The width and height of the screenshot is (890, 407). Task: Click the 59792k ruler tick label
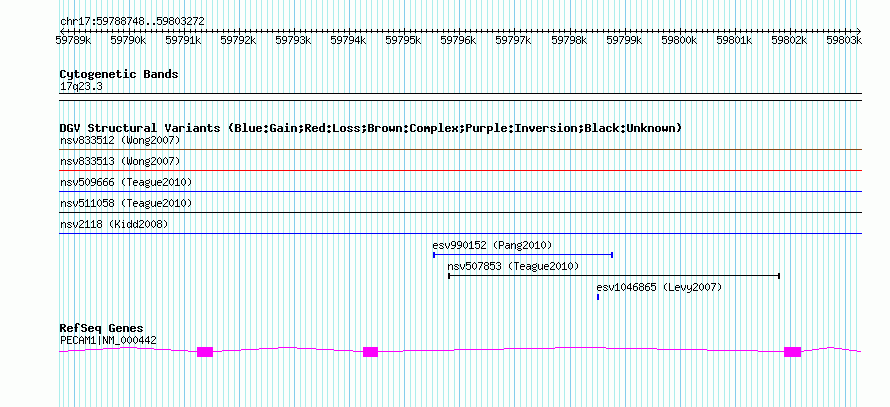coord(238,40)
